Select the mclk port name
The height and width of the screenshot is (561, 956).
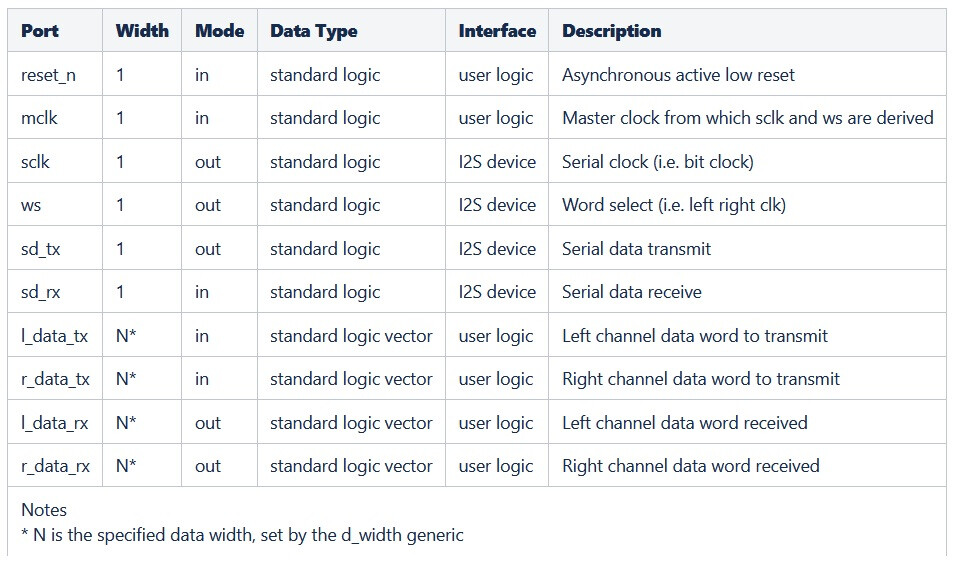click(39, 118)
